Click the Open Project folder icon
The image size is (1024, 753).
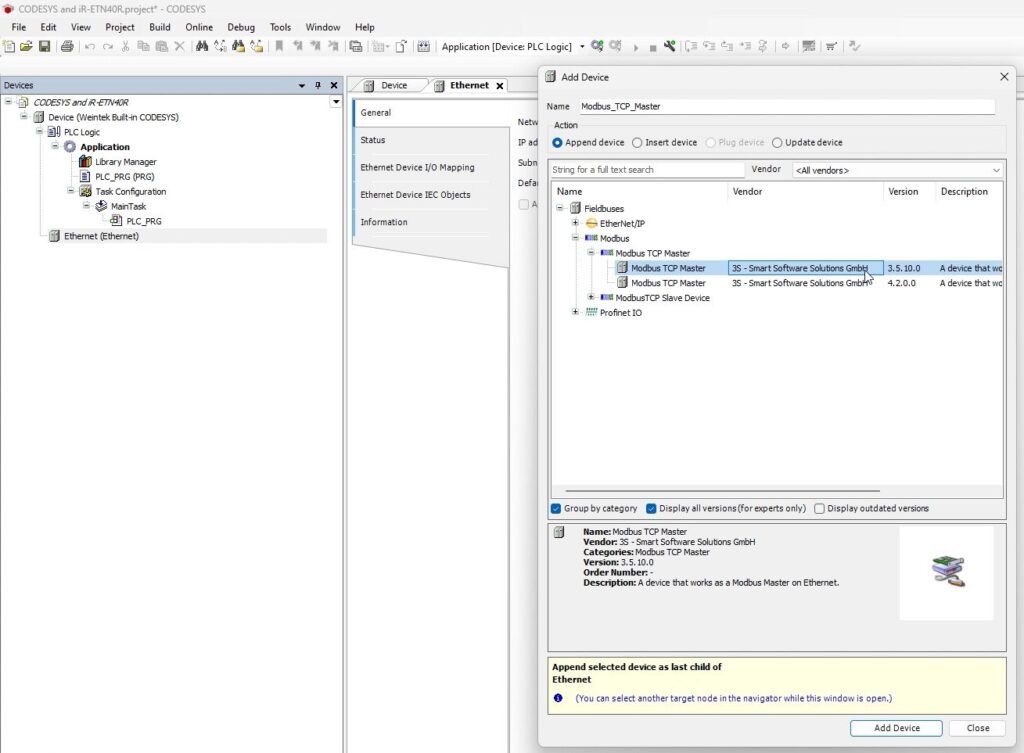[x=26, y=46]
